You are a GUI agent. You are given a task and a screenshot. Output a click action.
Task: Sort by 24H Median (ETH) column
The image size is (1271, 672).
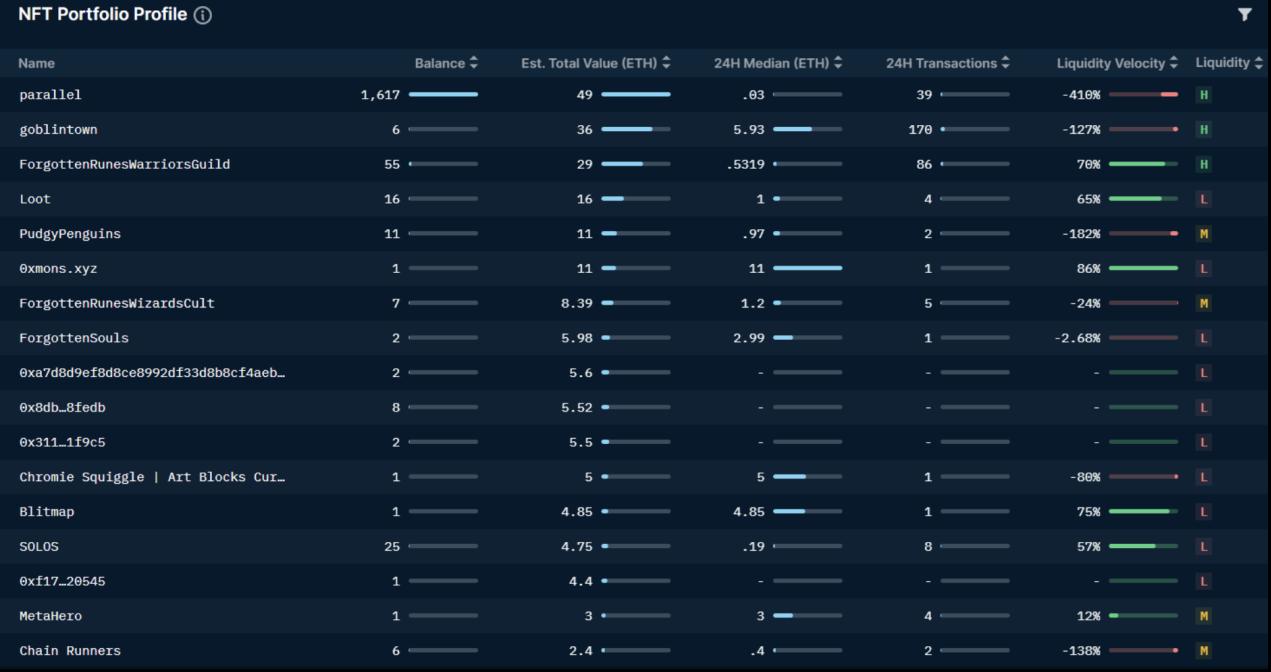(x=777, y=63)
